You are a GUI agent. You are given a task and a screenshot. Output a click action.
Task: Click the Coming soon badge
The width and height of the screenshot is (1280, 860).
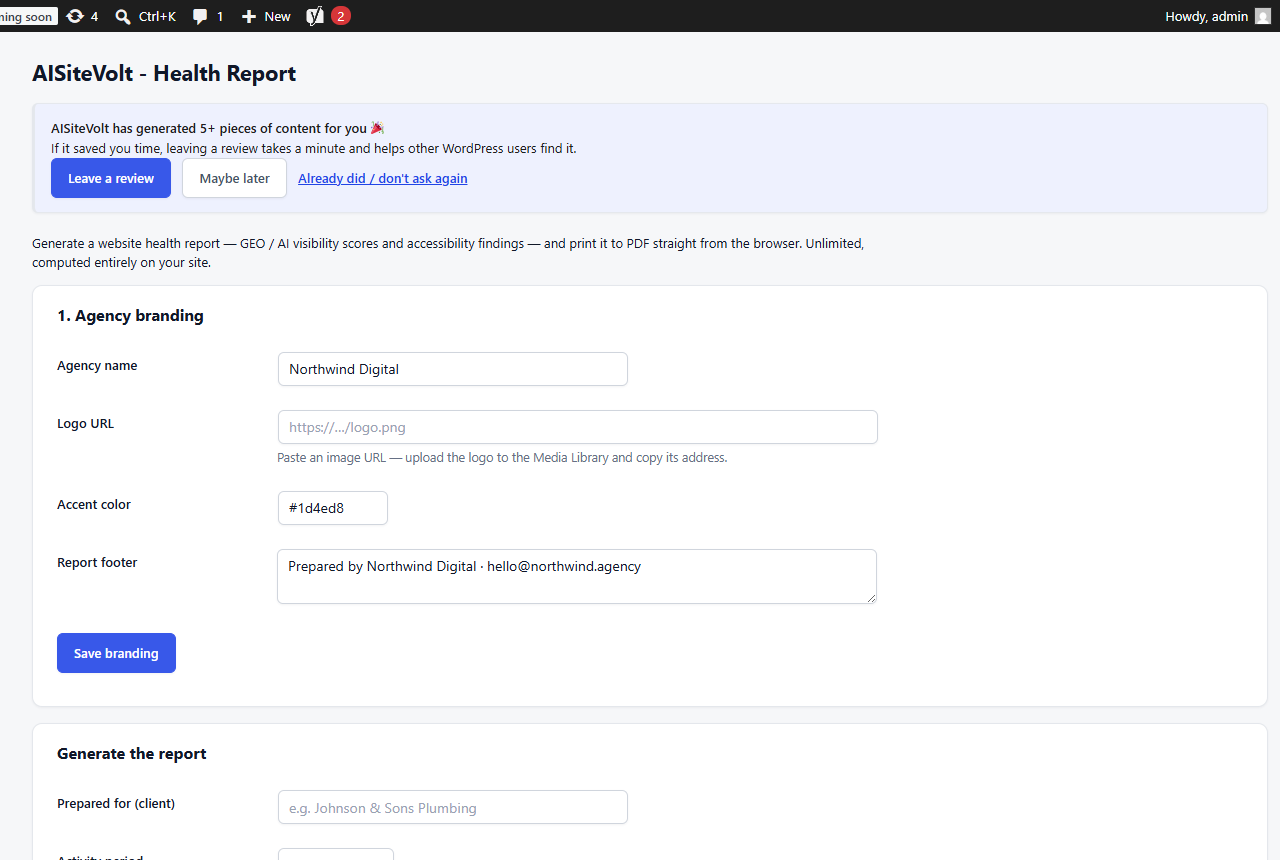point(28,16)
